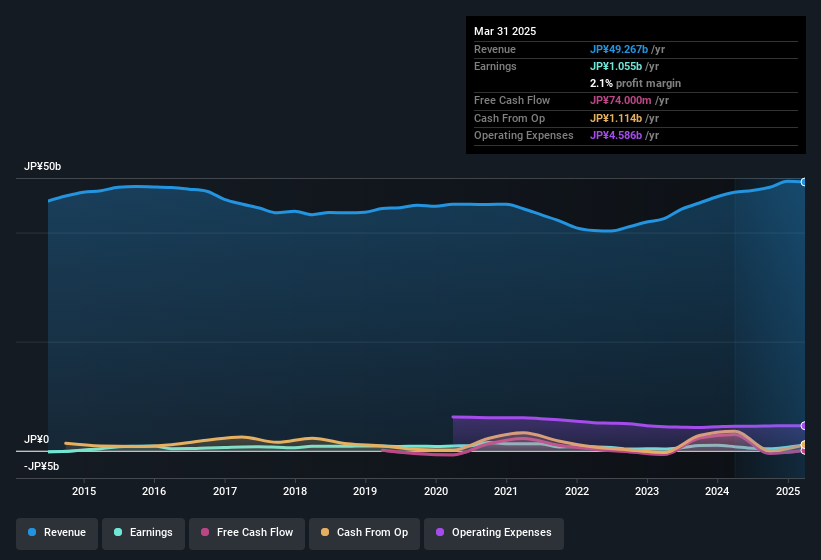Click the JP¥50b y-axis label
The width and height of the screenshot is (821, 560).
42,166
